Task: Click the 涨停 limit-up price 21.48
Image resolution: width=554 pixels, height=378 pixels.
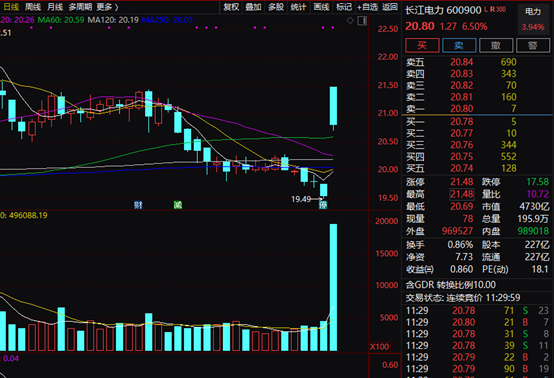Action: point(462,182)
